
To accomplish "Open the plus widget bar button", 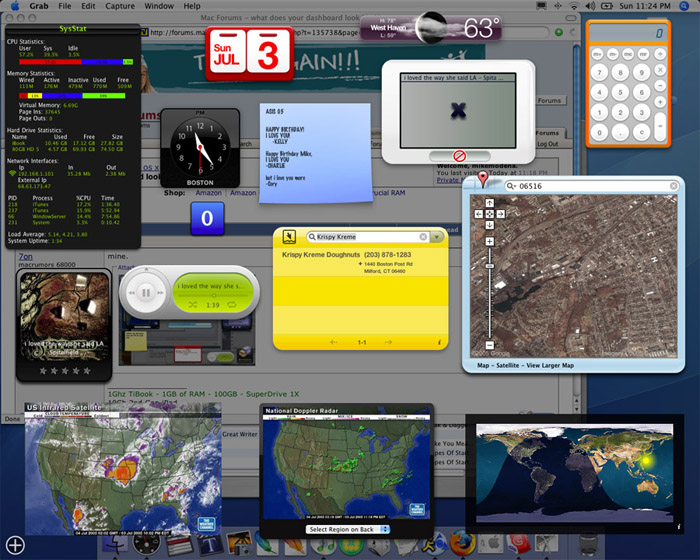I will (15, 545).
